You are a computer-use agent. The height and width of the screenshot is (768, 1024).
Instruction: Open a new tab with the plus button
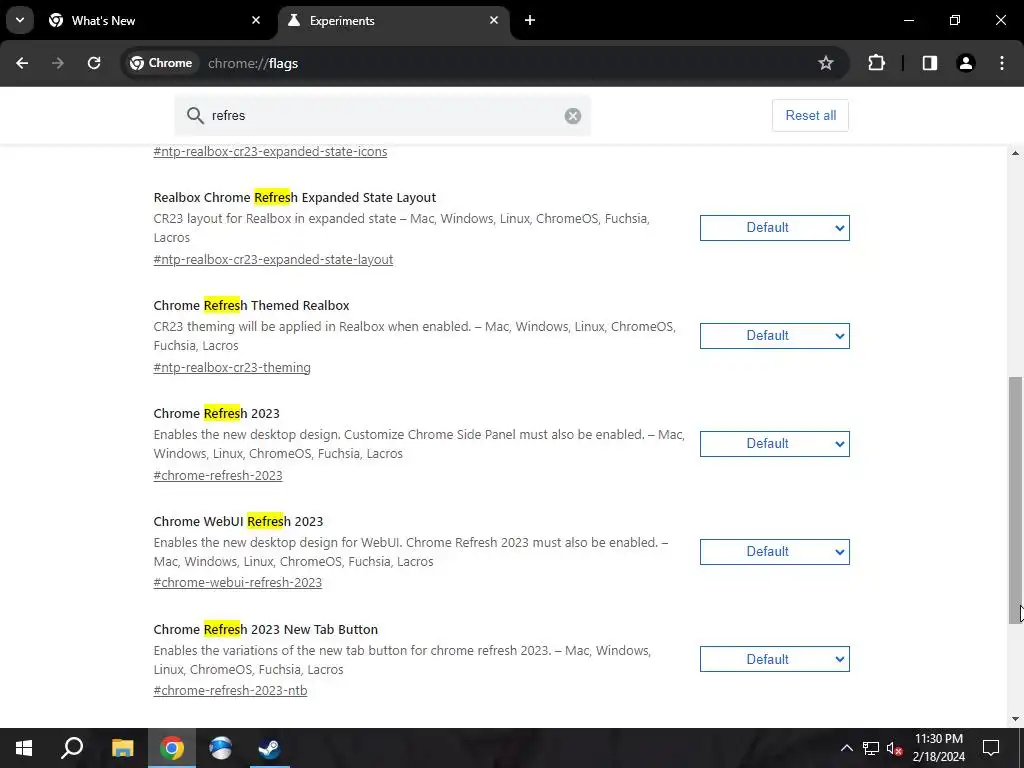[x=530, y=20]
